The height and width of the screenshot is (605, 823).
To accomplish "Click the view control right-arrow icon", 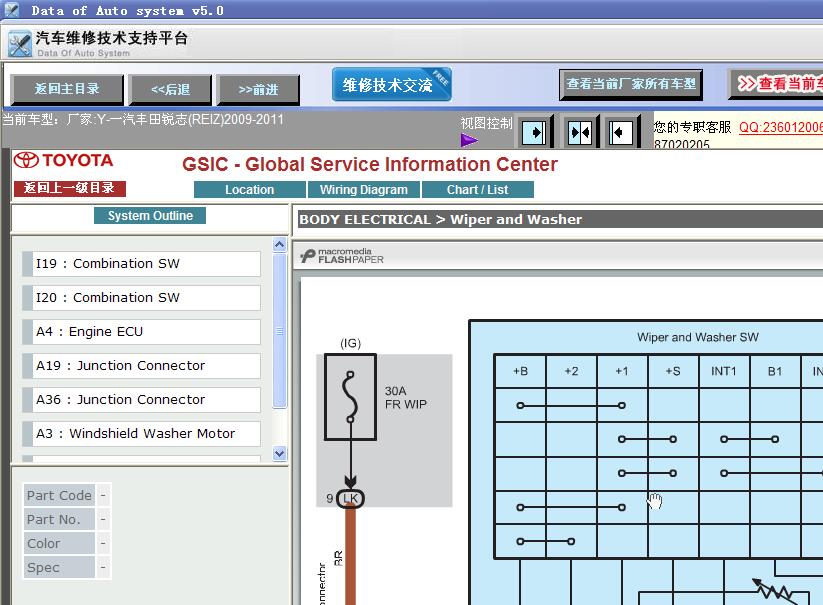I will click(534, 132).
